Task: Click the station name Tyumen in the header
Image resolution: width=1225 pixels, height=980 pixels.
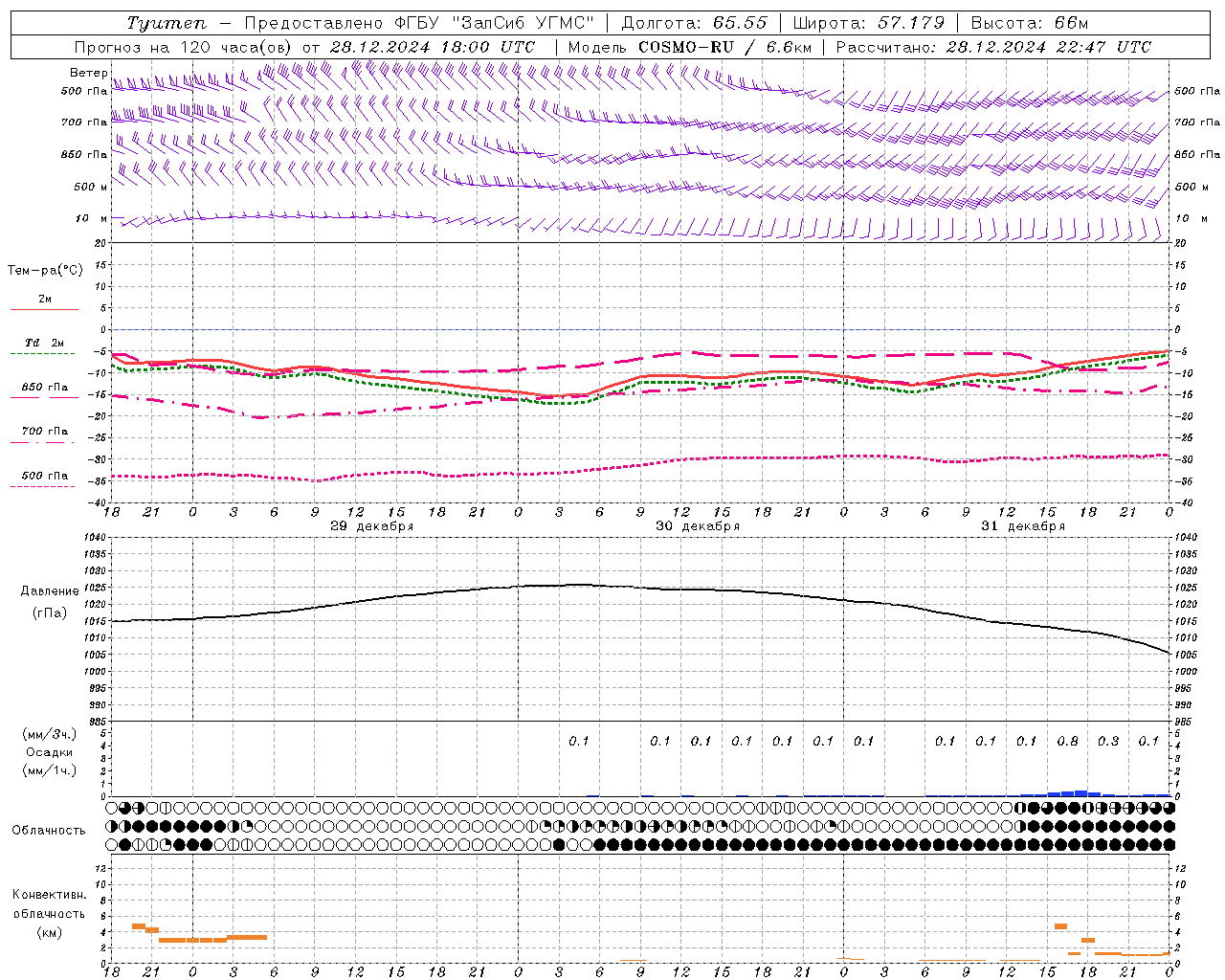Action: (x=167, y=23)
